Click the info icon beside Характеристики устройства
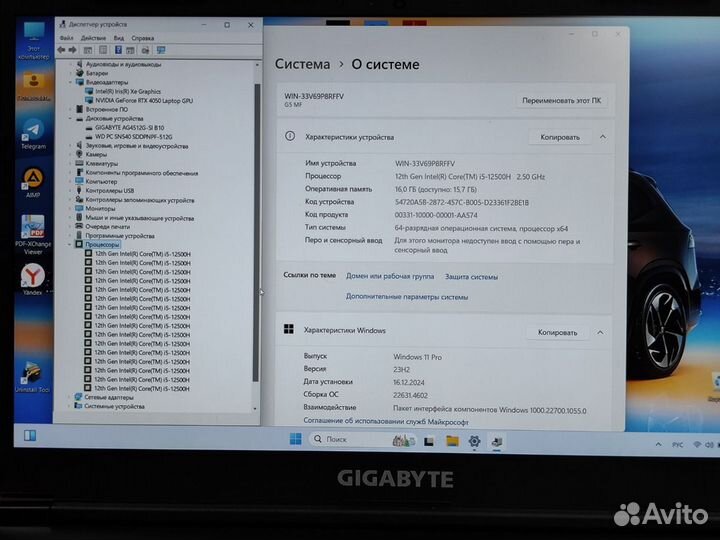 (290, 136)
